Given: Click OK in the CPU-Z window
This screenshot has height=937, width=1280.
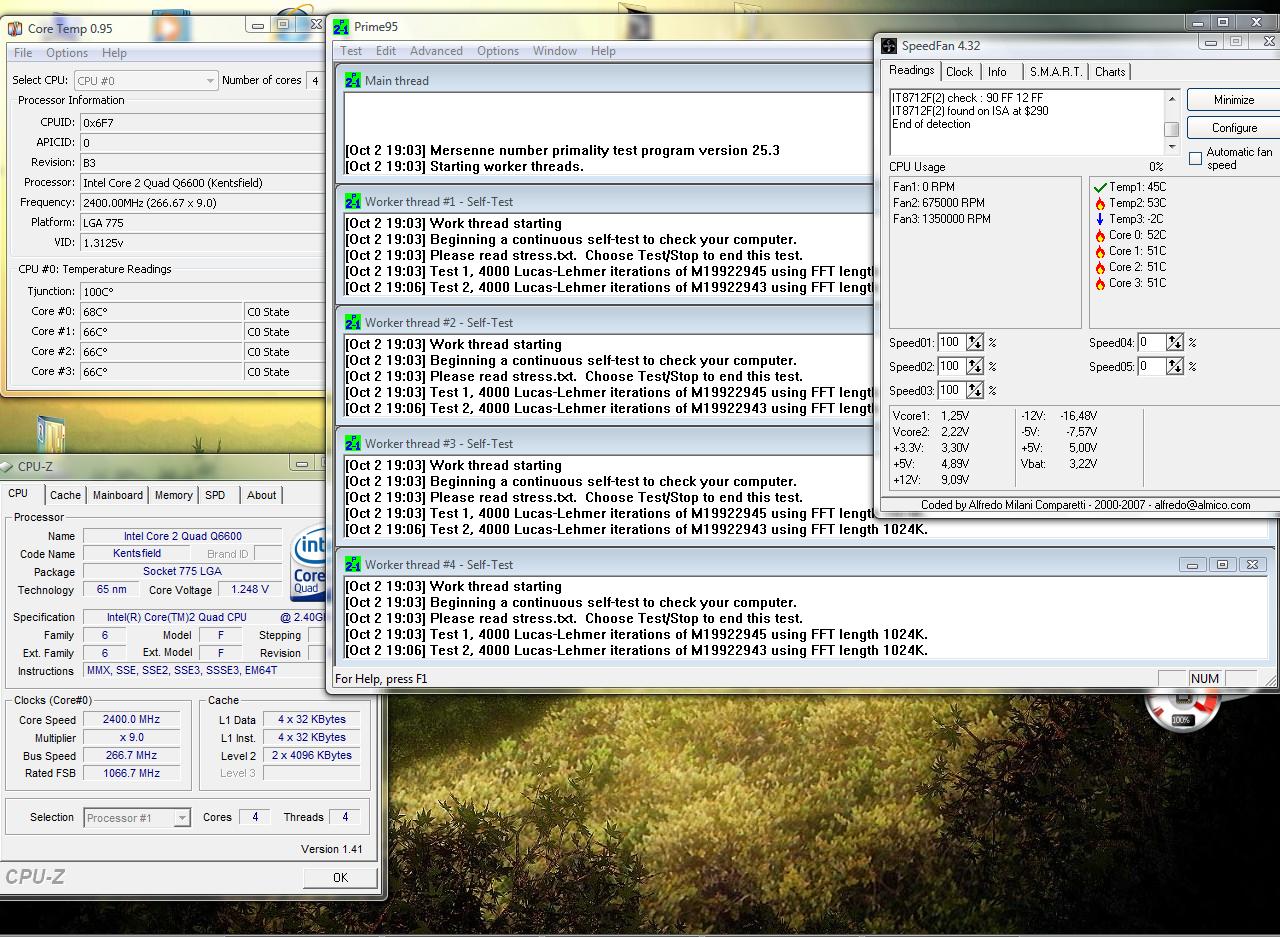Looking at the screenshot, I should coord(340,877).
